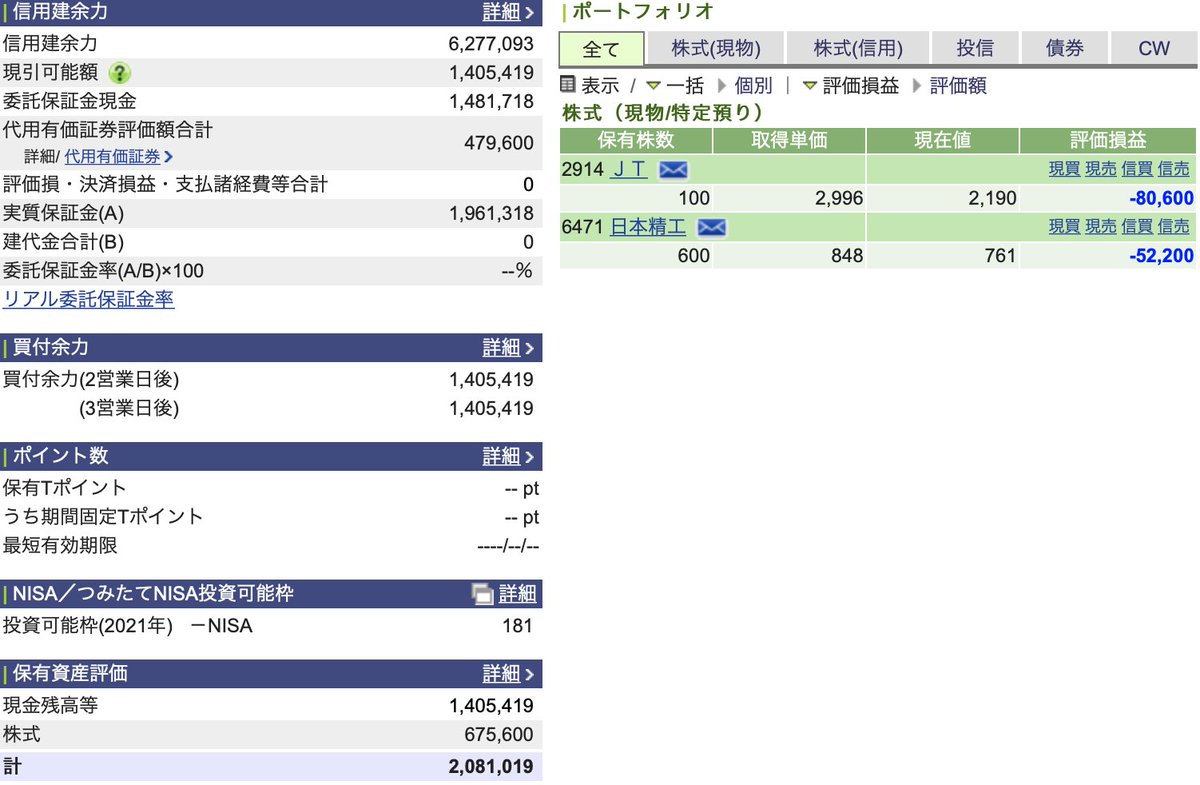Screen dimensions: 1200x785
Task: Click 信売 link in the 日本精工 row
Action: point(1174,227)
